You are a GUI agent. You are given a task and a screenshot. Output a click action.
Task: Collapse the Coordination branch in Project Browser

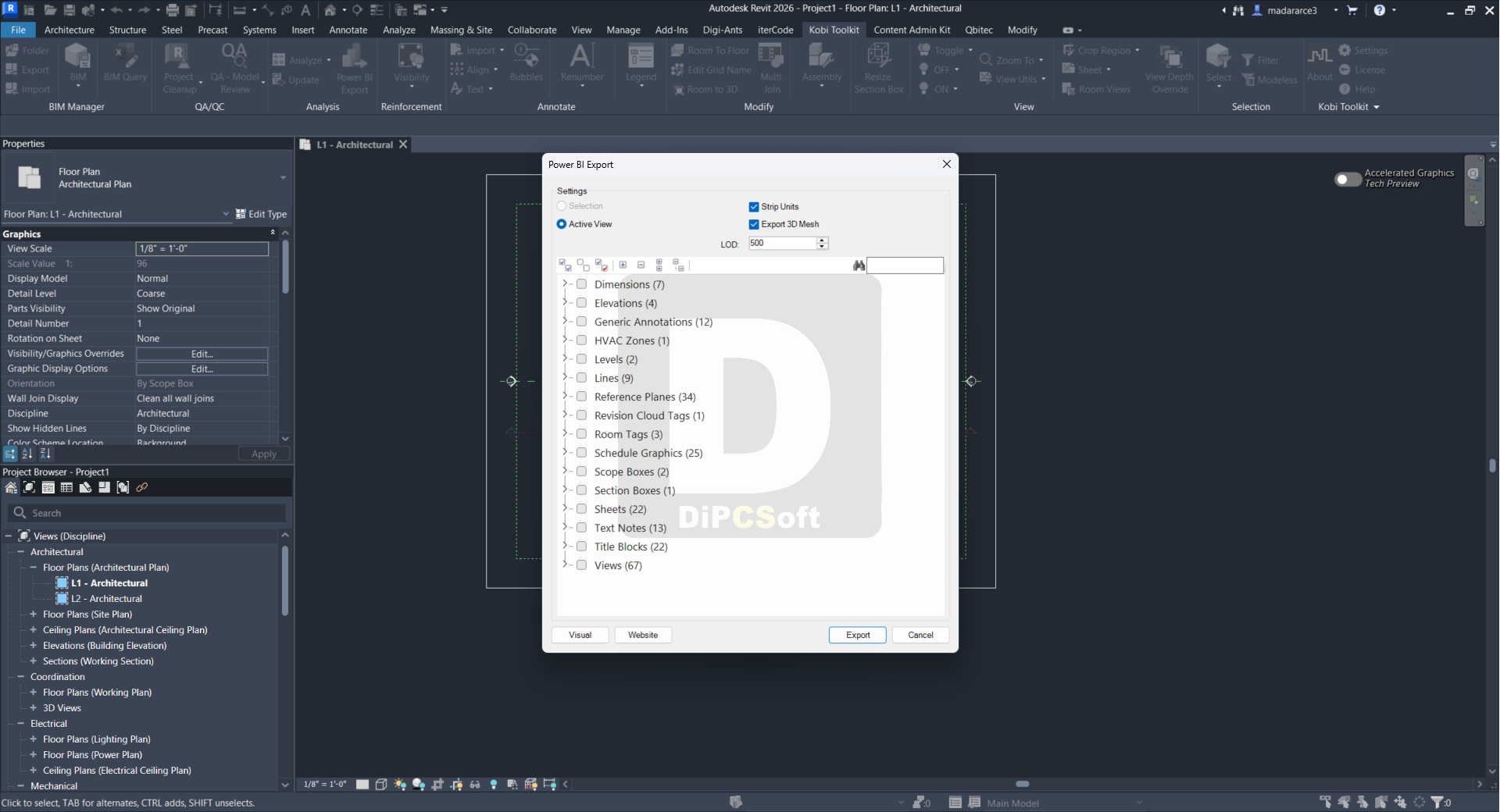coord(21,677)
